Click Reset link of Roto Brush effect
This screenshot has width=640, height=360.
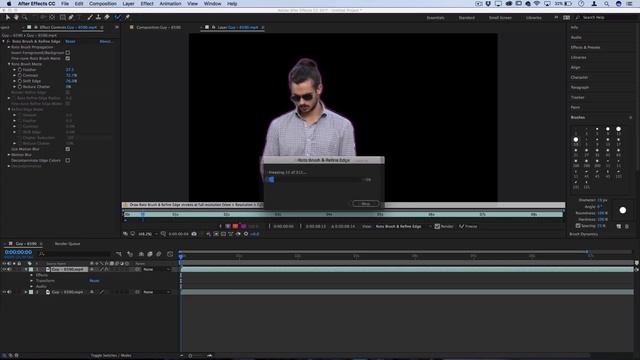70,41
